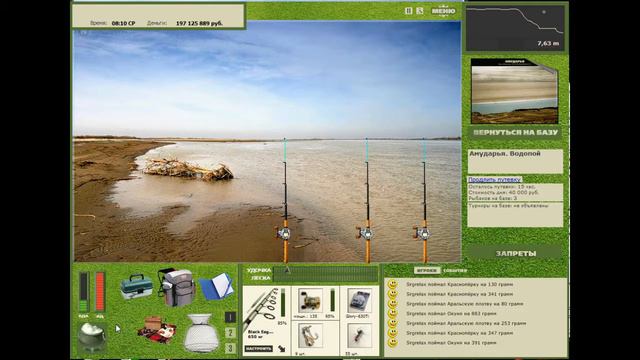
Task: Click the money amount 197 125 889 руб.
Action: (x=199, y=23)
